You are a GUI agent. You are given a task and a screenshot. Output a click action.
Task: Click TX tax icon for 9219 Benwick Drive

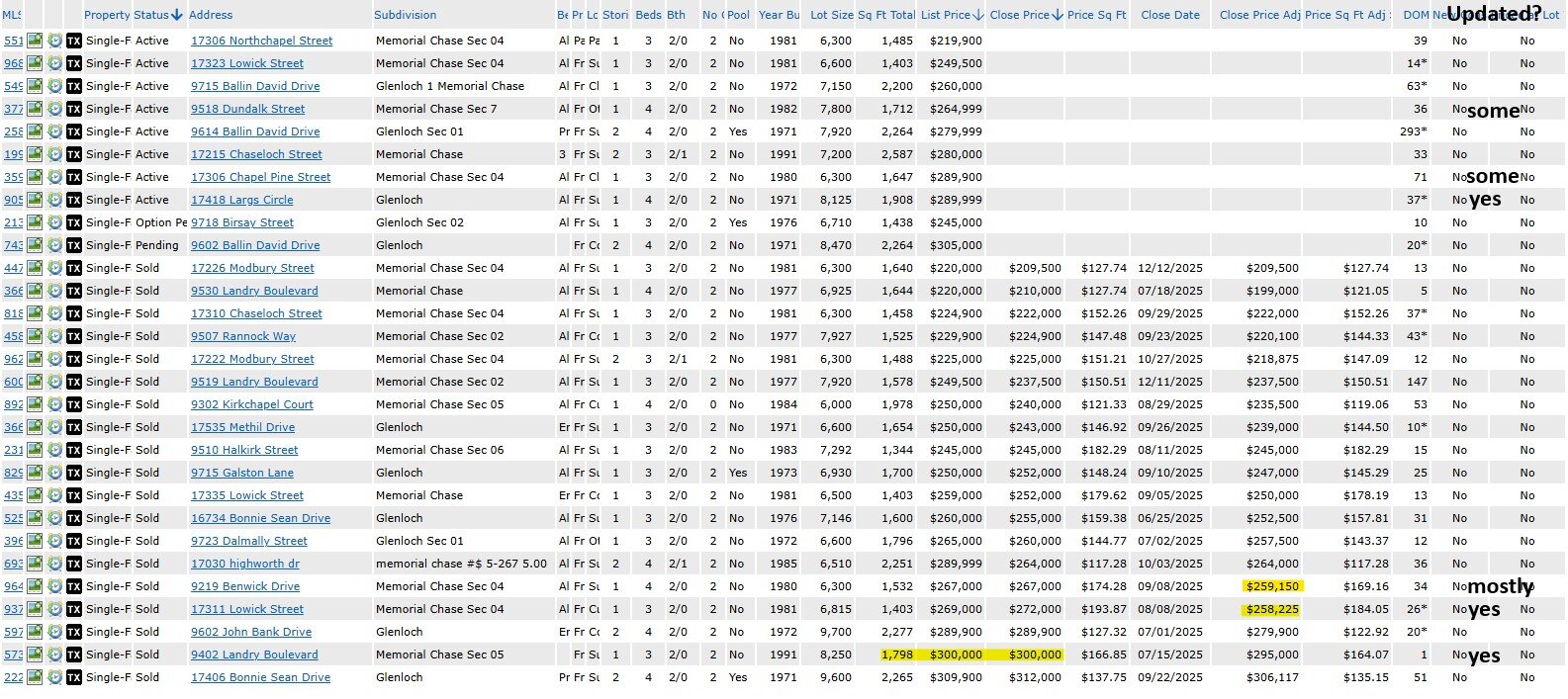coord(74,586)
